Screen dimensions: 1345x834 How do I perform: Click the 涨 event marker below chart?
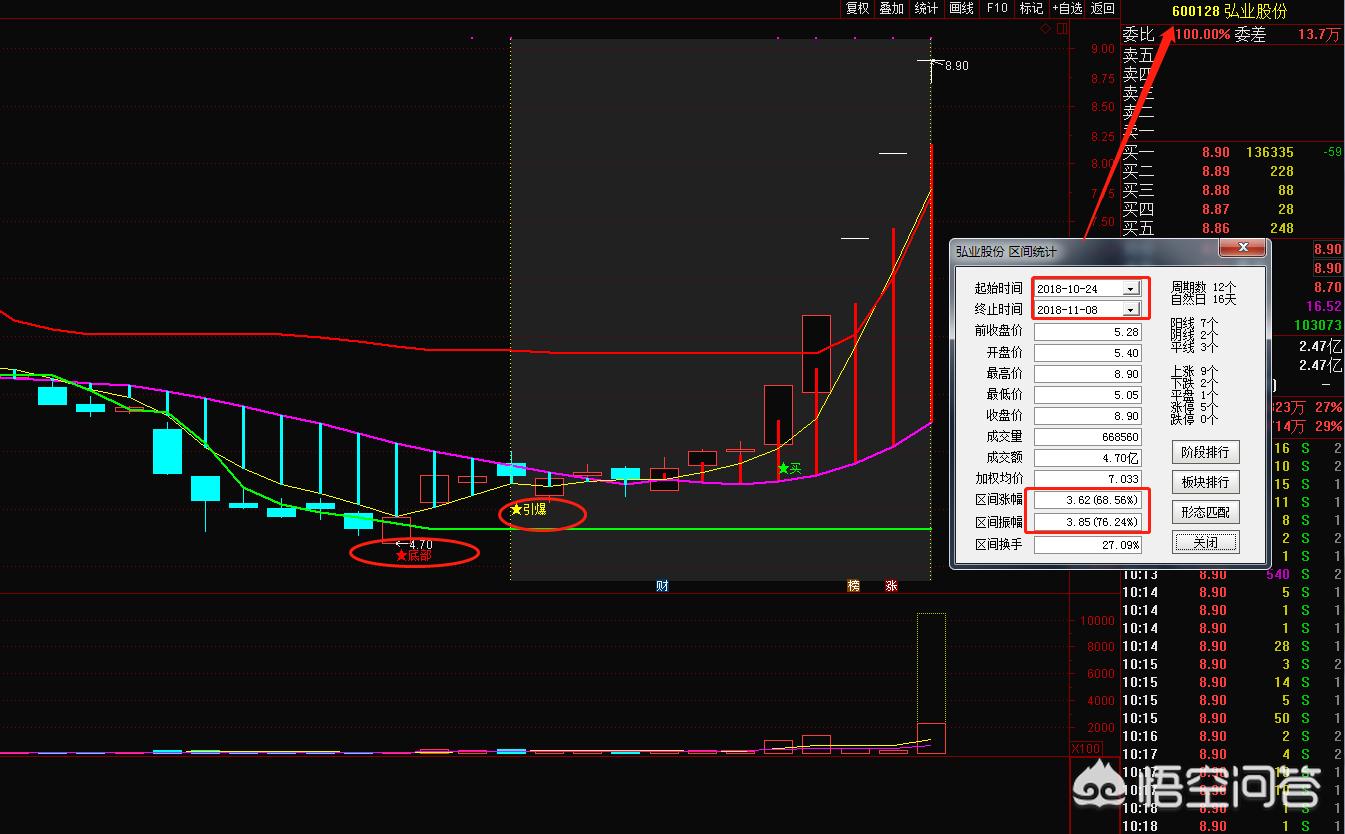click(x=891, y=586)
